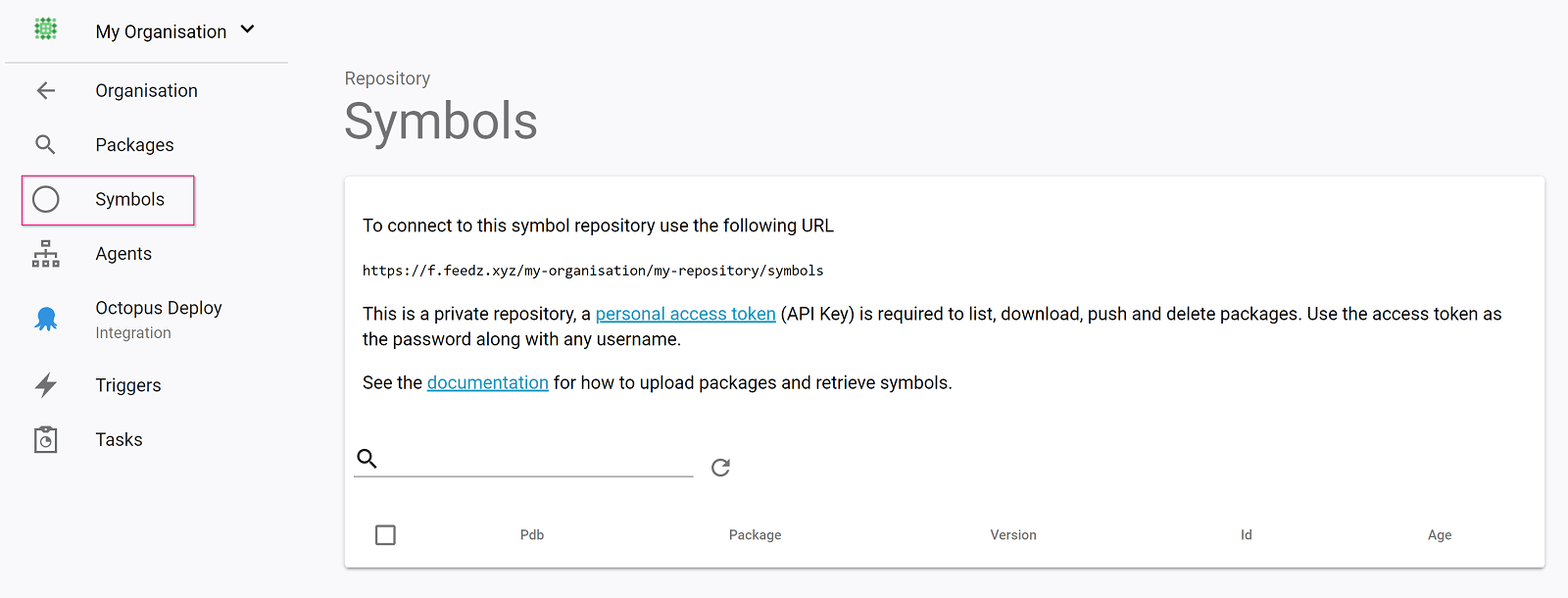The width and height of the screenshot is (1568, 598).
Task: Click the Feedz green logo icon
Action: [45, 29]
